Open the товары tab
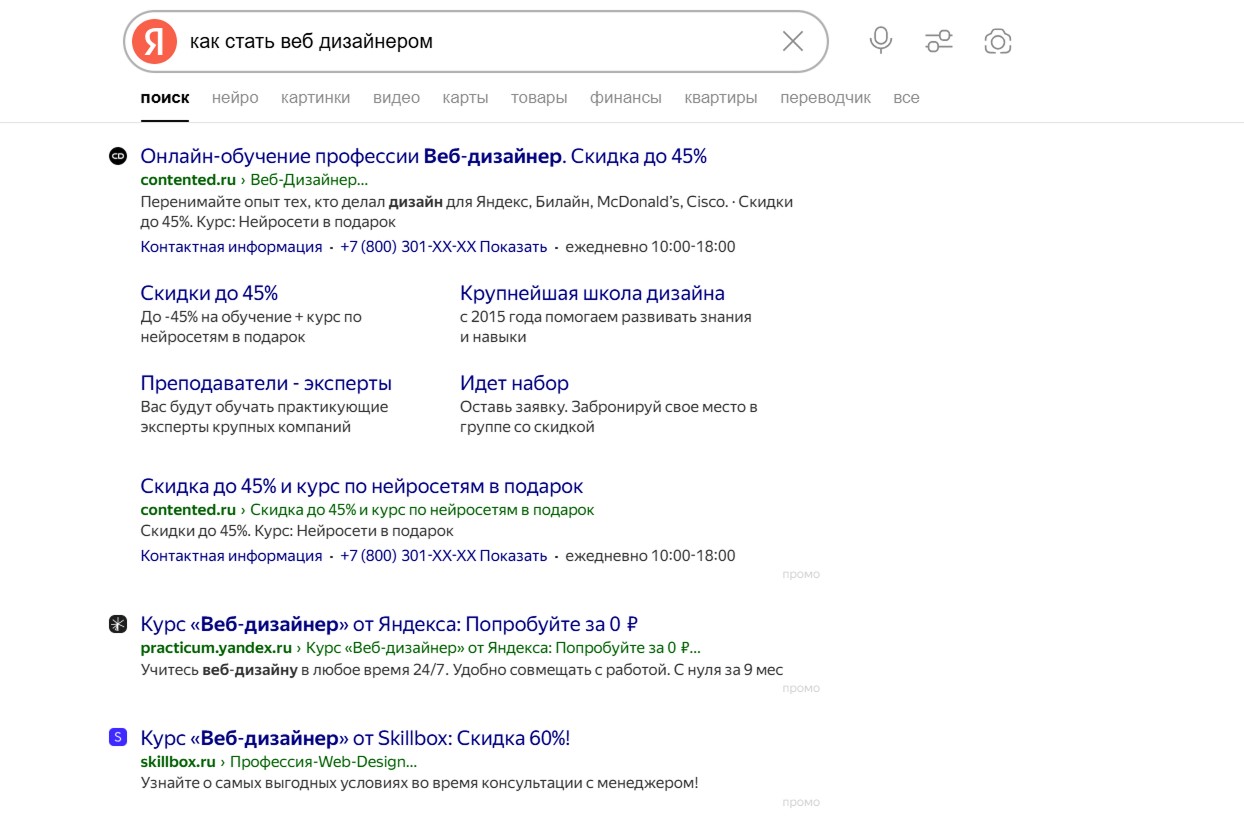 [539, 98]
